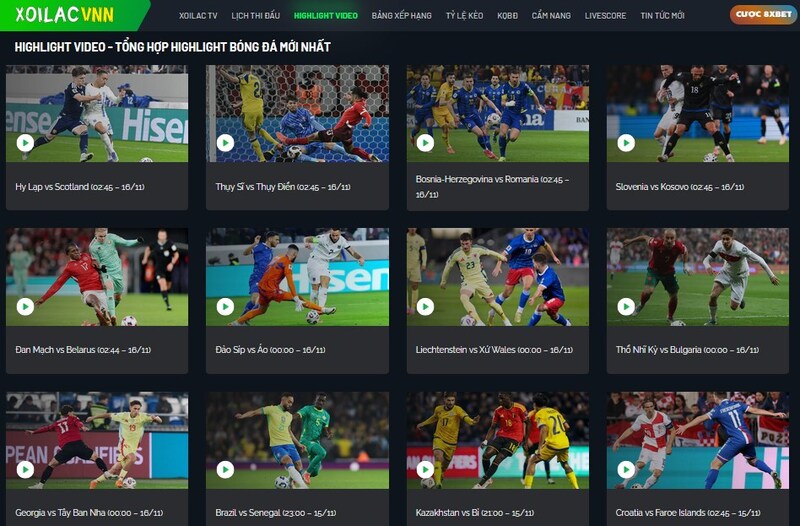Select the Croatia vs Faroe Islands thumbnail
The height and width of the screenshot is (526, 800).
[x=697, y=440]
